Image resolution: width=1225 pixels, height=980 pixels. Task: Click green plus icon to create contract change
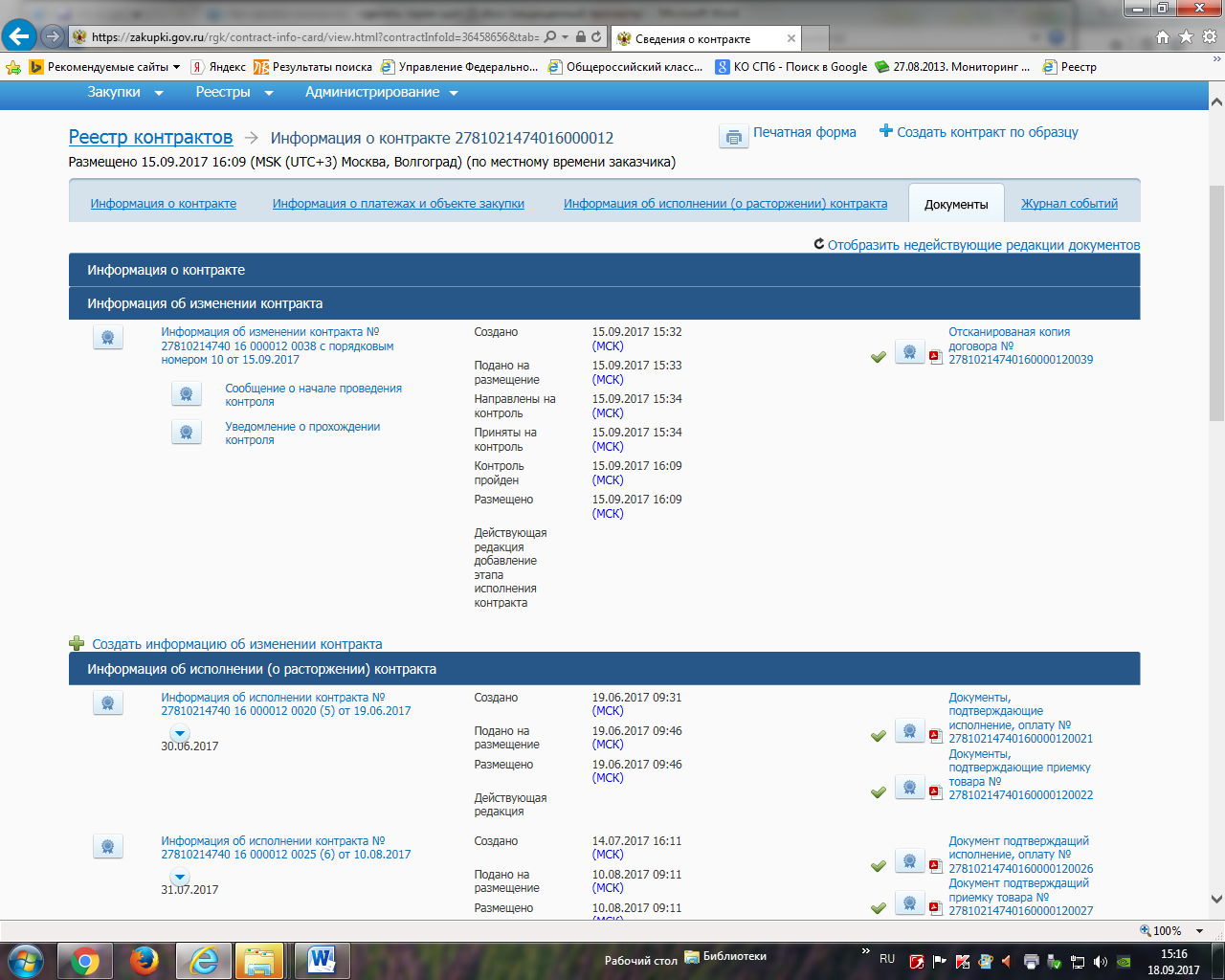click(77, 644)
